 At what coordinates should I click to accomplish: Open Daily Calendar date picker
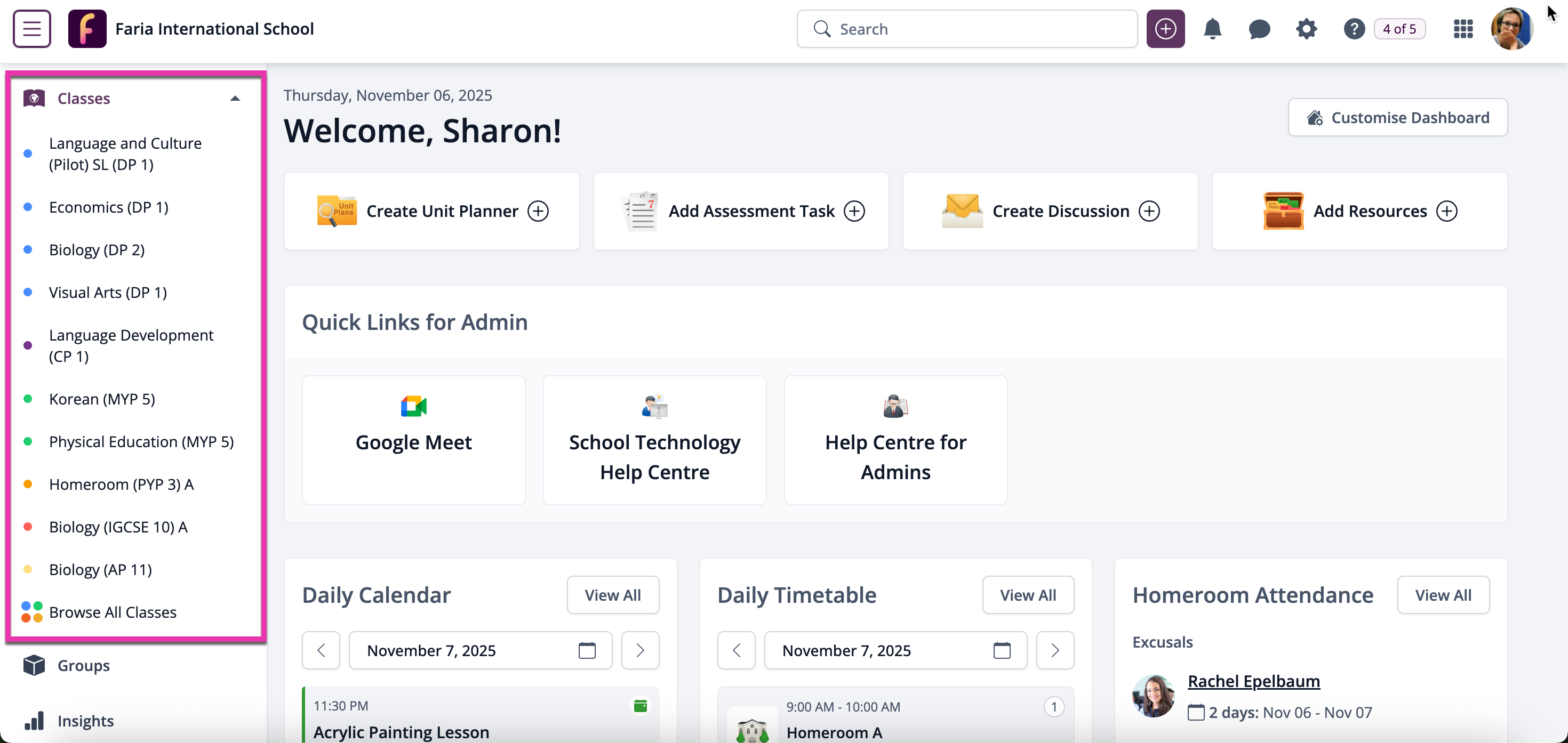tap(480, 650)
